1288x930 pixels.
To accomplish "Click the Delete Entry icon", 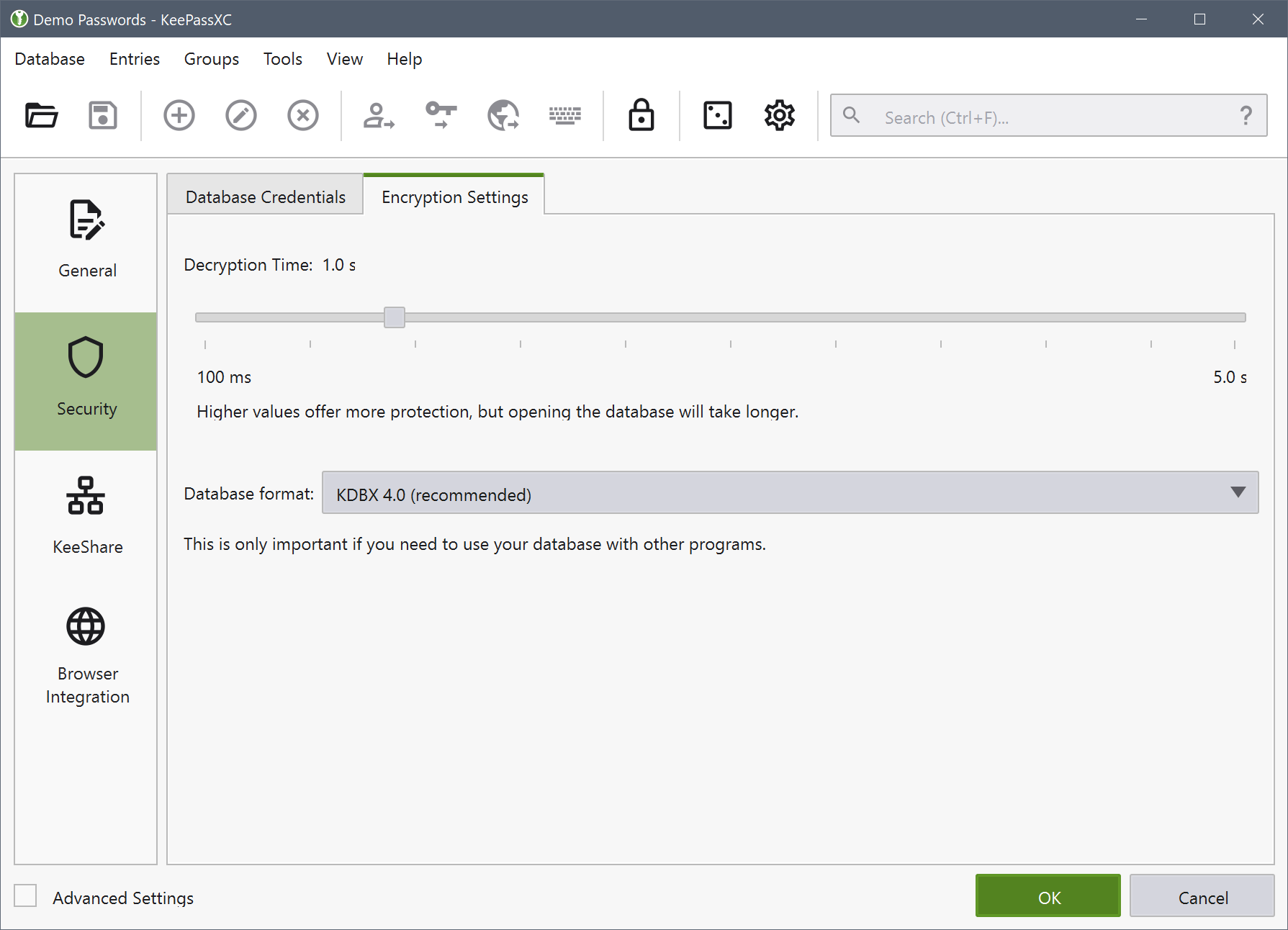I will (x=303, y=115).
